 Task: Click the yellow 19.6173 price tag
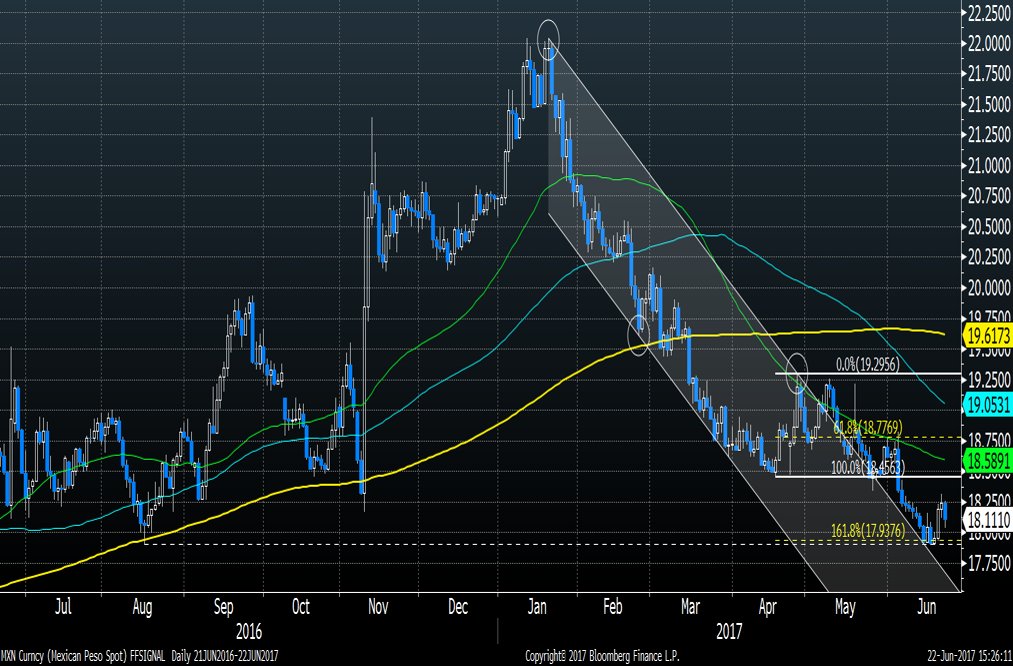pos(987,337)
